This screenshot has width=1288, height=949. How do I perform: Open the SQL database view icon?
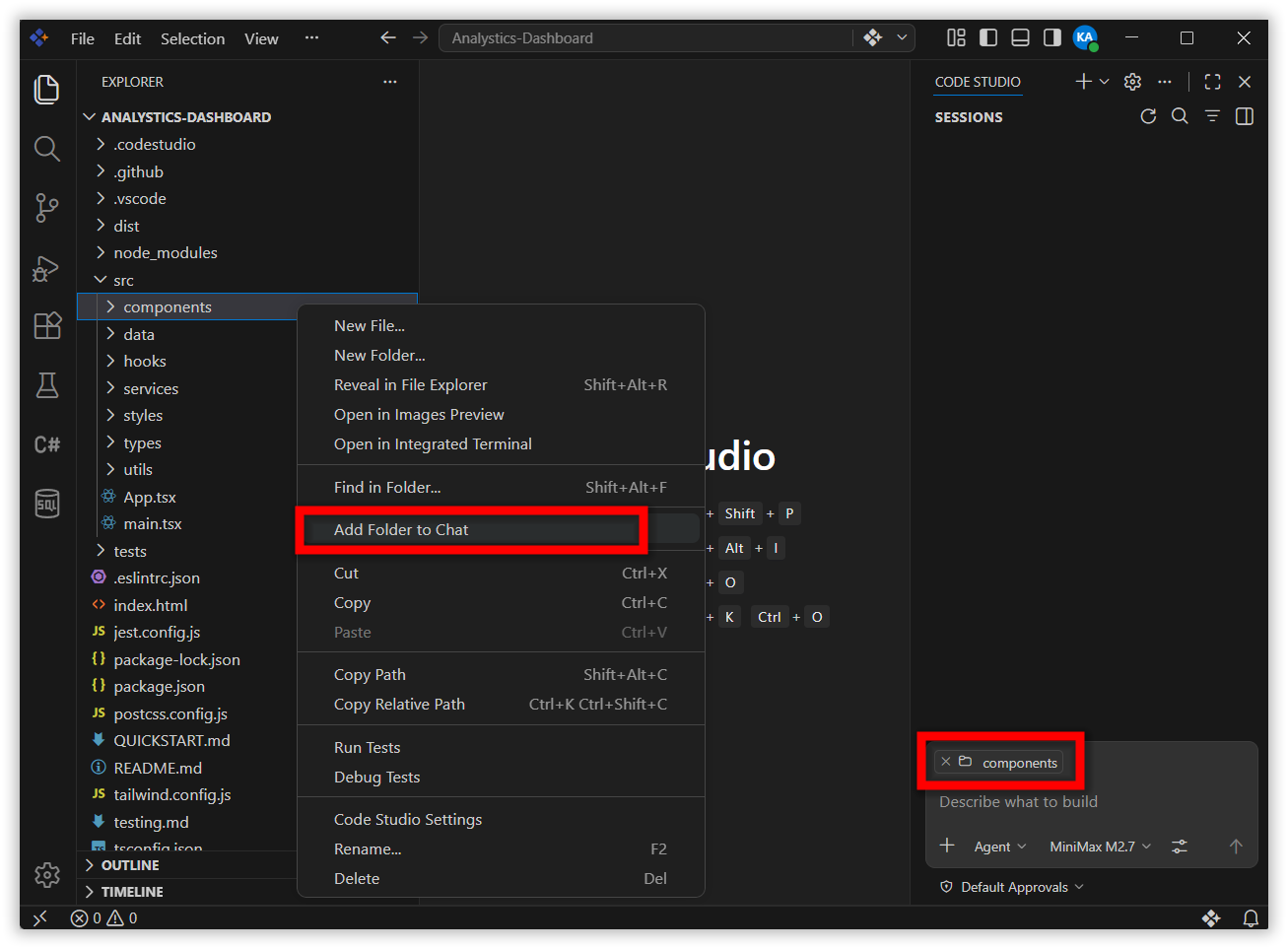coord(47,504)
